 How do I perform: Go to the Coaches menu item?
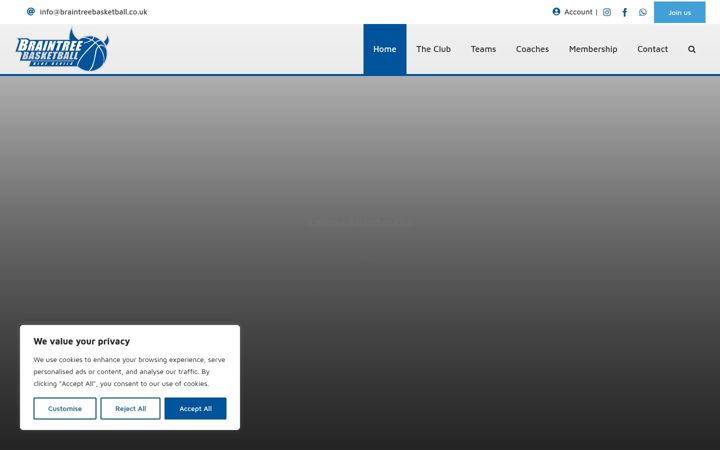(532, 49)
